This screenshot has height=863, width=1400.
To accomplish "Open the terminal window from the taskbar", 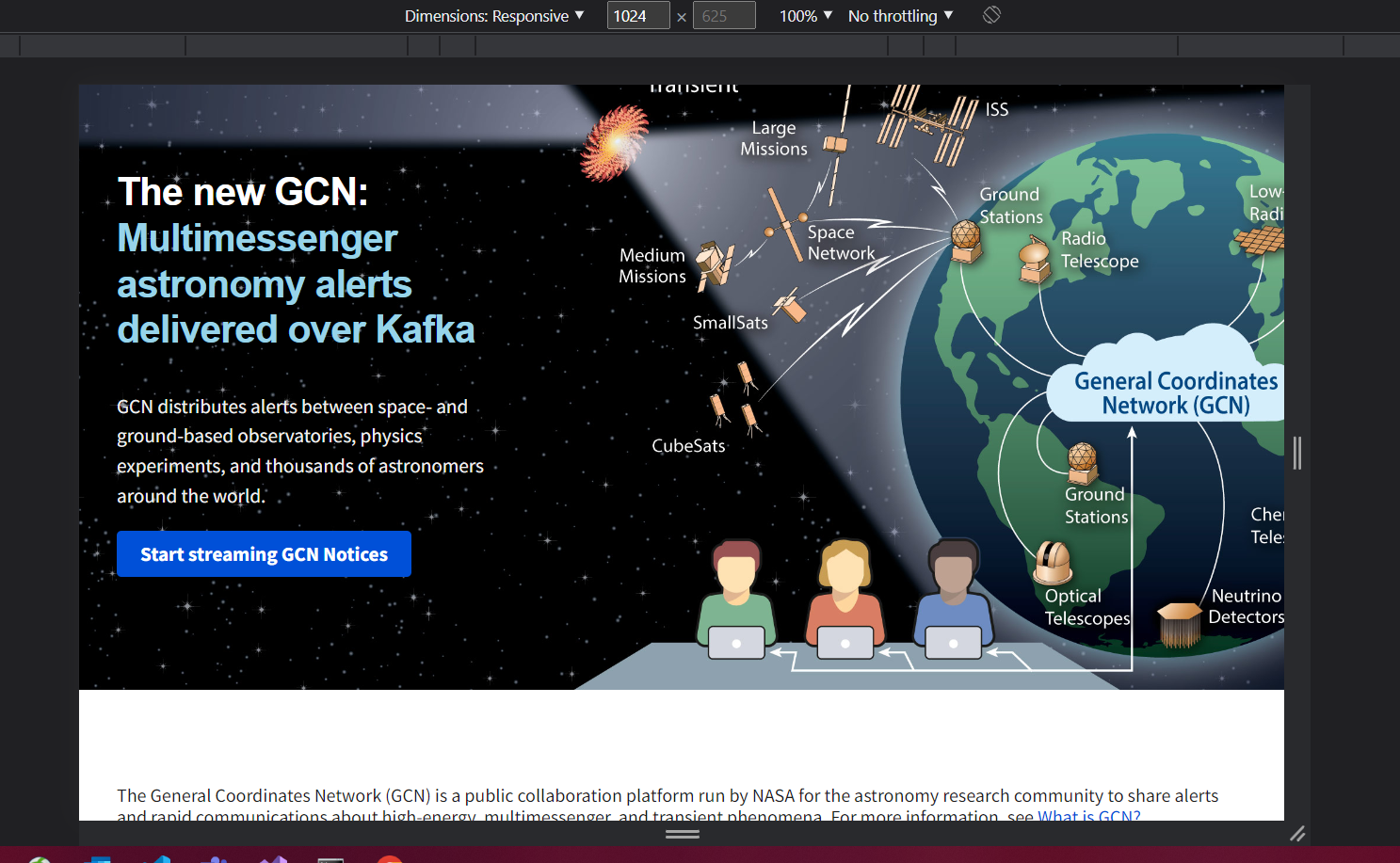I will [x=330, y=859].
